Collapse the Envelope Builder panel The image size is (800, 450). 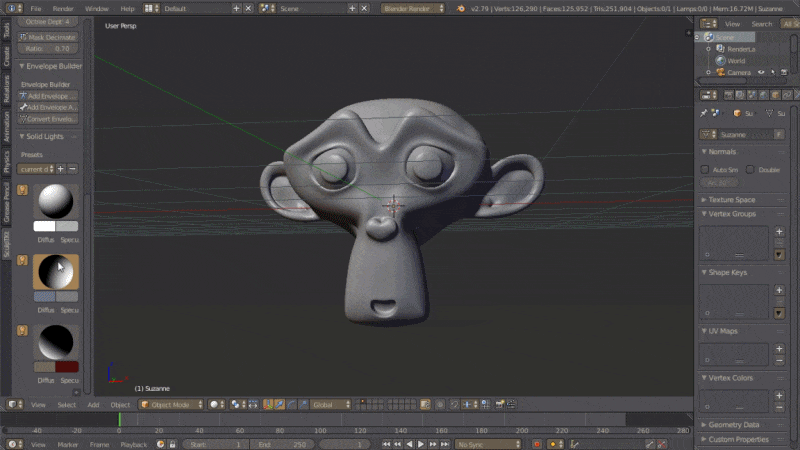tap(22, 66)
